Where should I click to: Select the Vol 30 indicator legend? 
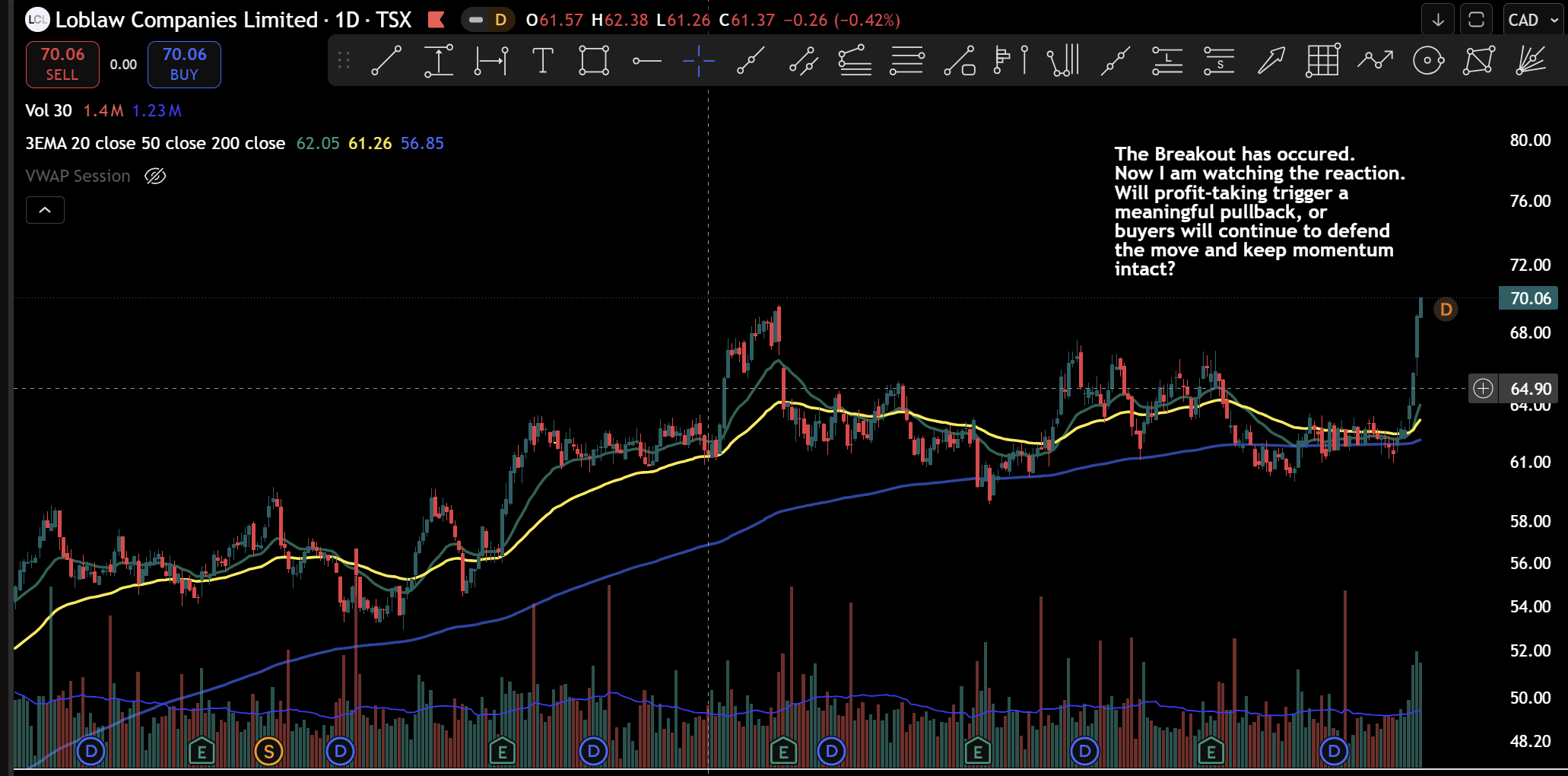point(49,111)
